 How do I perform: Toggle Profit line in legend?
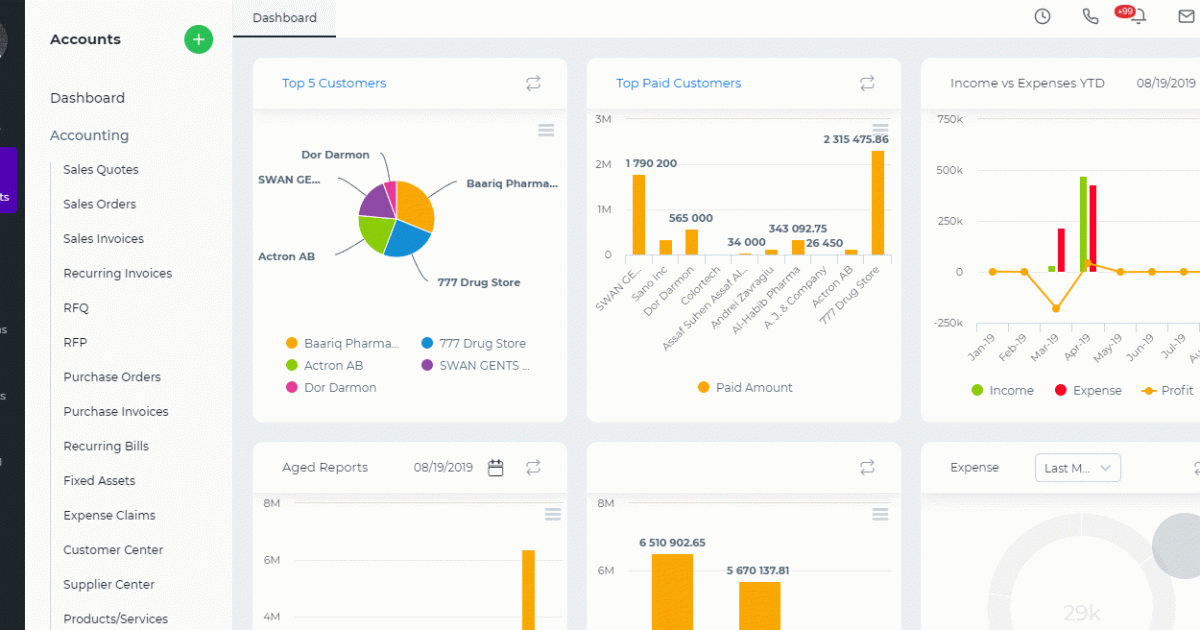point(1167,390)
